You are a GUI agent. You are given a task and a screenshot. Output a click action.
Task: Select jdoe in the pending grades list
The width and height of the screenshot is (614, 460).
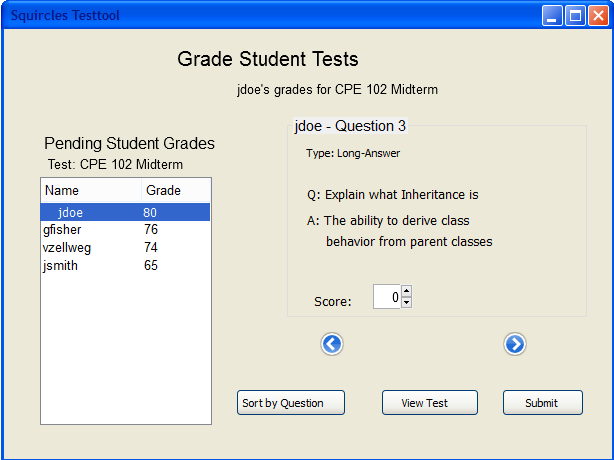70,213
